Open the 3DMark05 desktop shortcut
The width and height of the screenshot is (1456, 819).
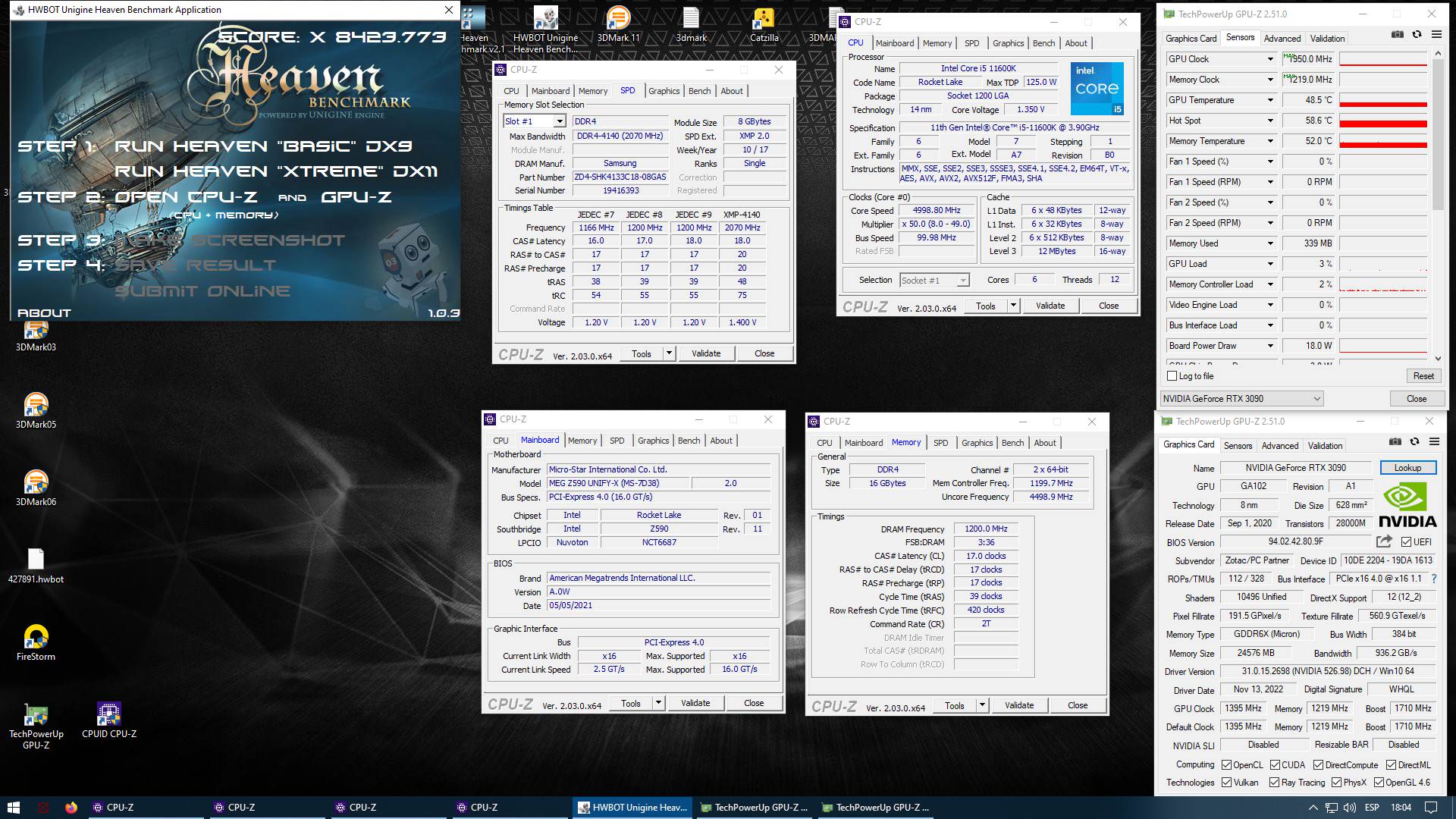36,410
